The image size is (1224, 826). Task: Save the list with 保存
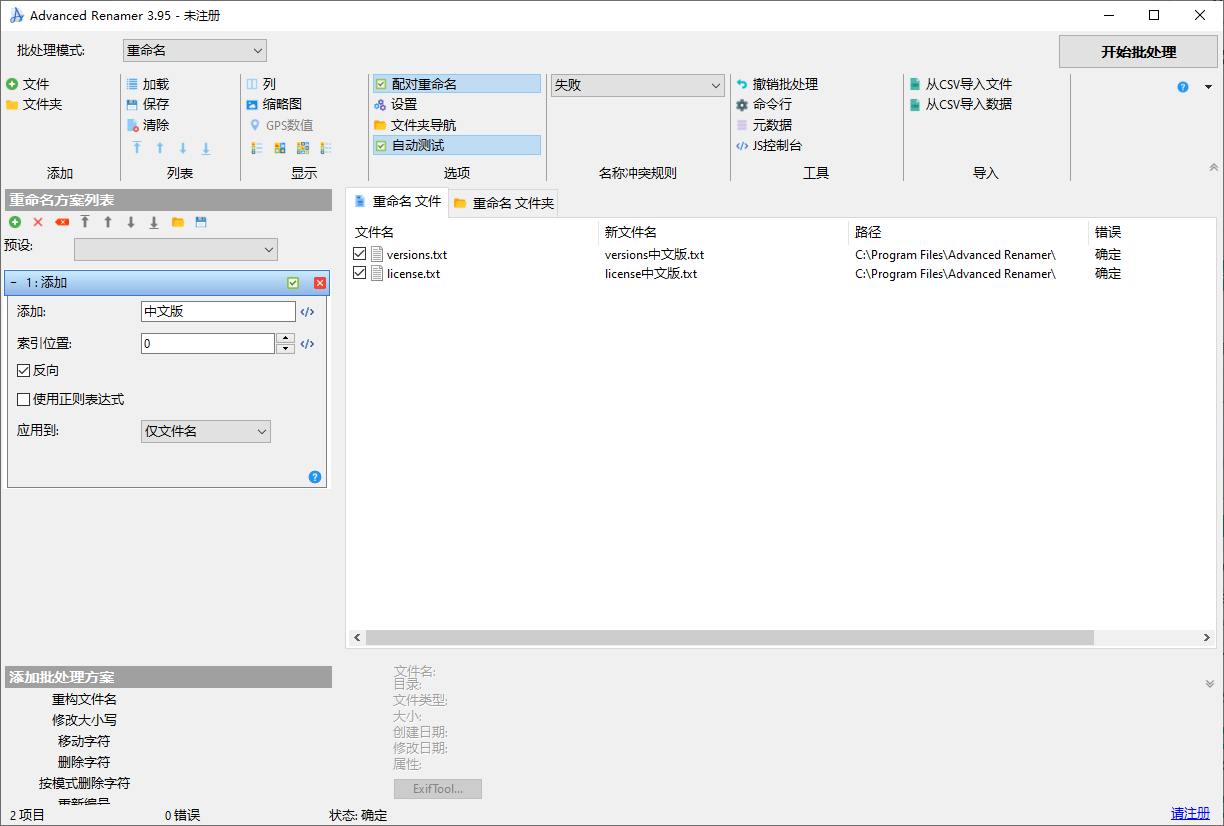pos(147,104)
